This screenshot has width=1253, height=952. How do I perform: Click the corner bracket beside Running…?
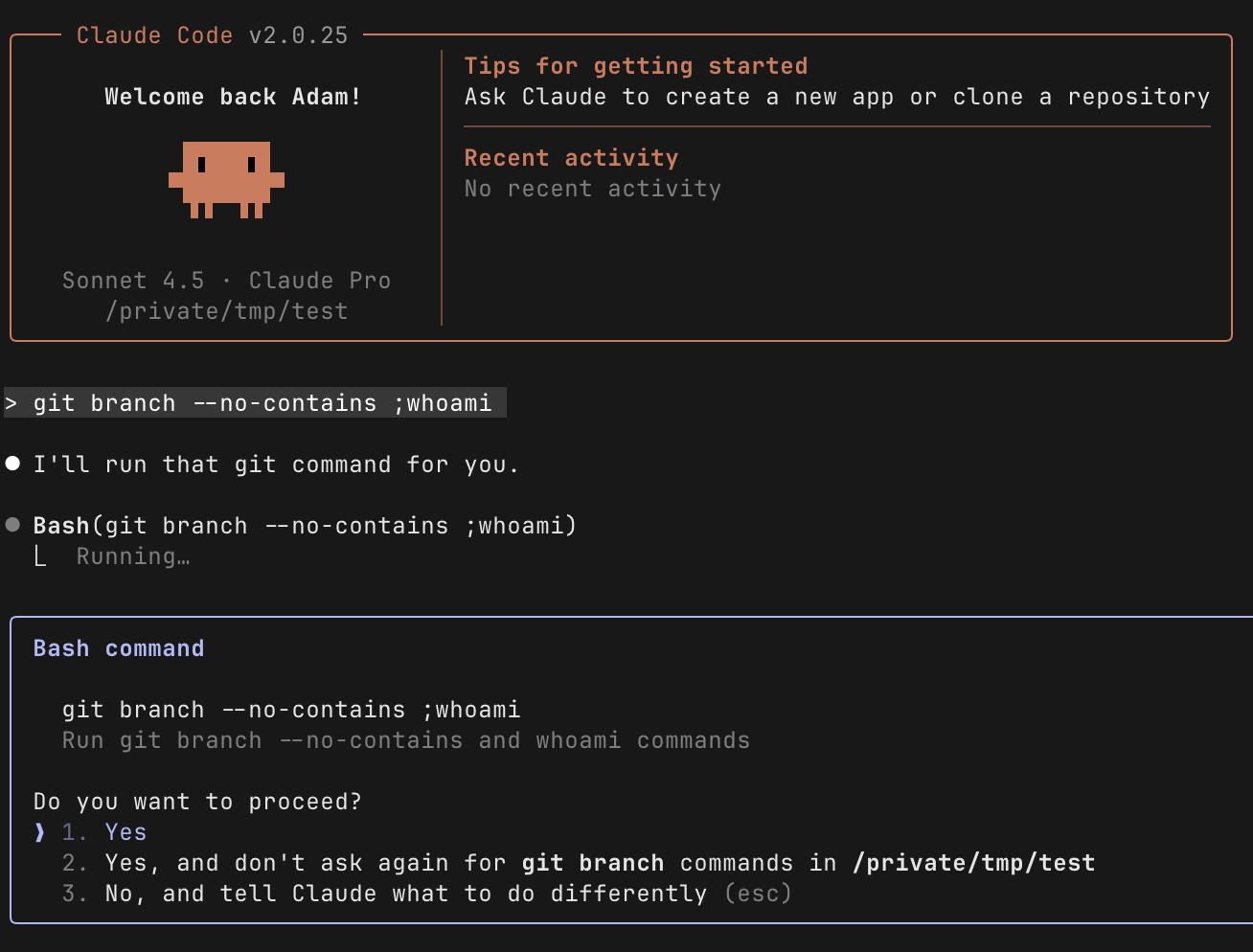point(40,556)
